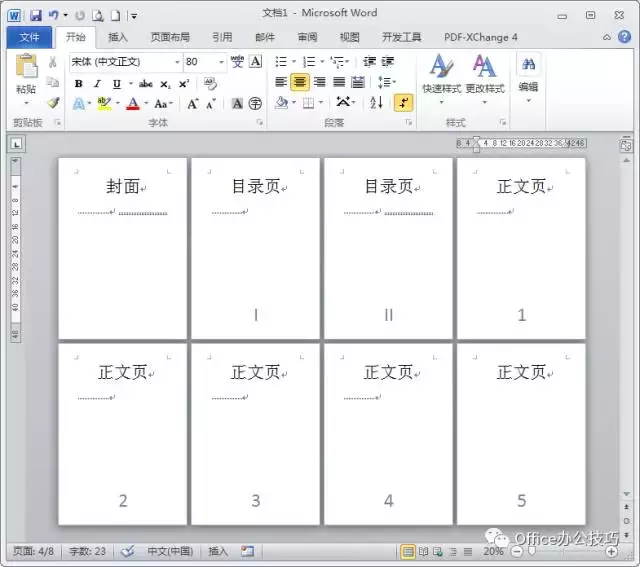Click the Paste clipboard icon
Image resolution: width=640 pixels, height=567 pixels.
(x=26, y=66)
